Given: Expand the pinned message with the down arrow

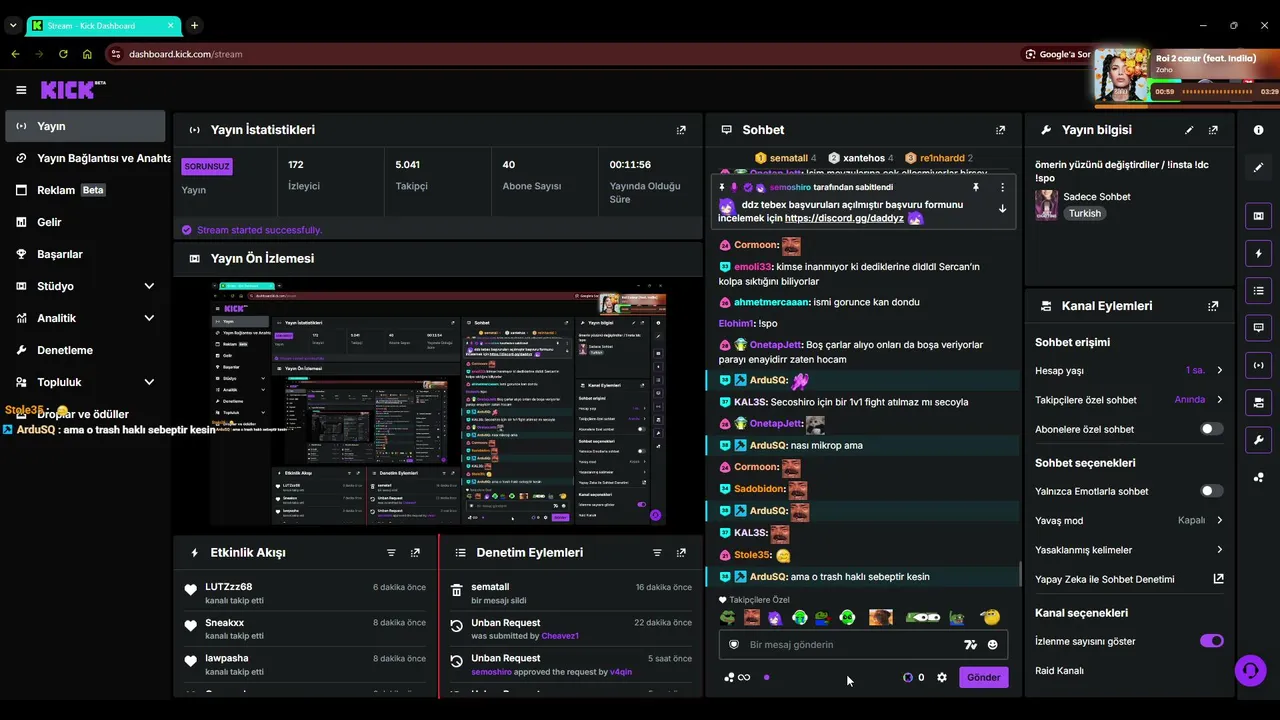Looking at the screenshot, I should (1002, 209).
